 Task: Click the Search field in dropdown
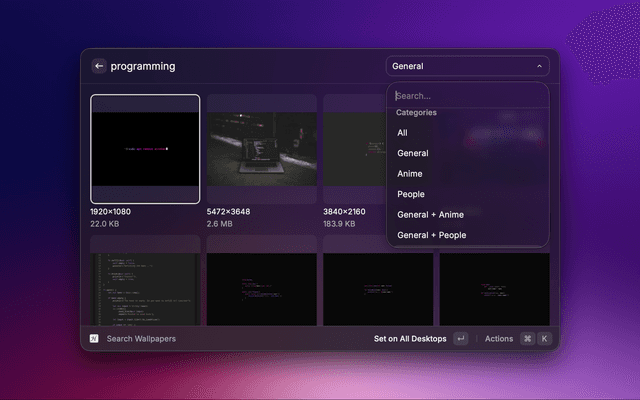tap(467, 96)
